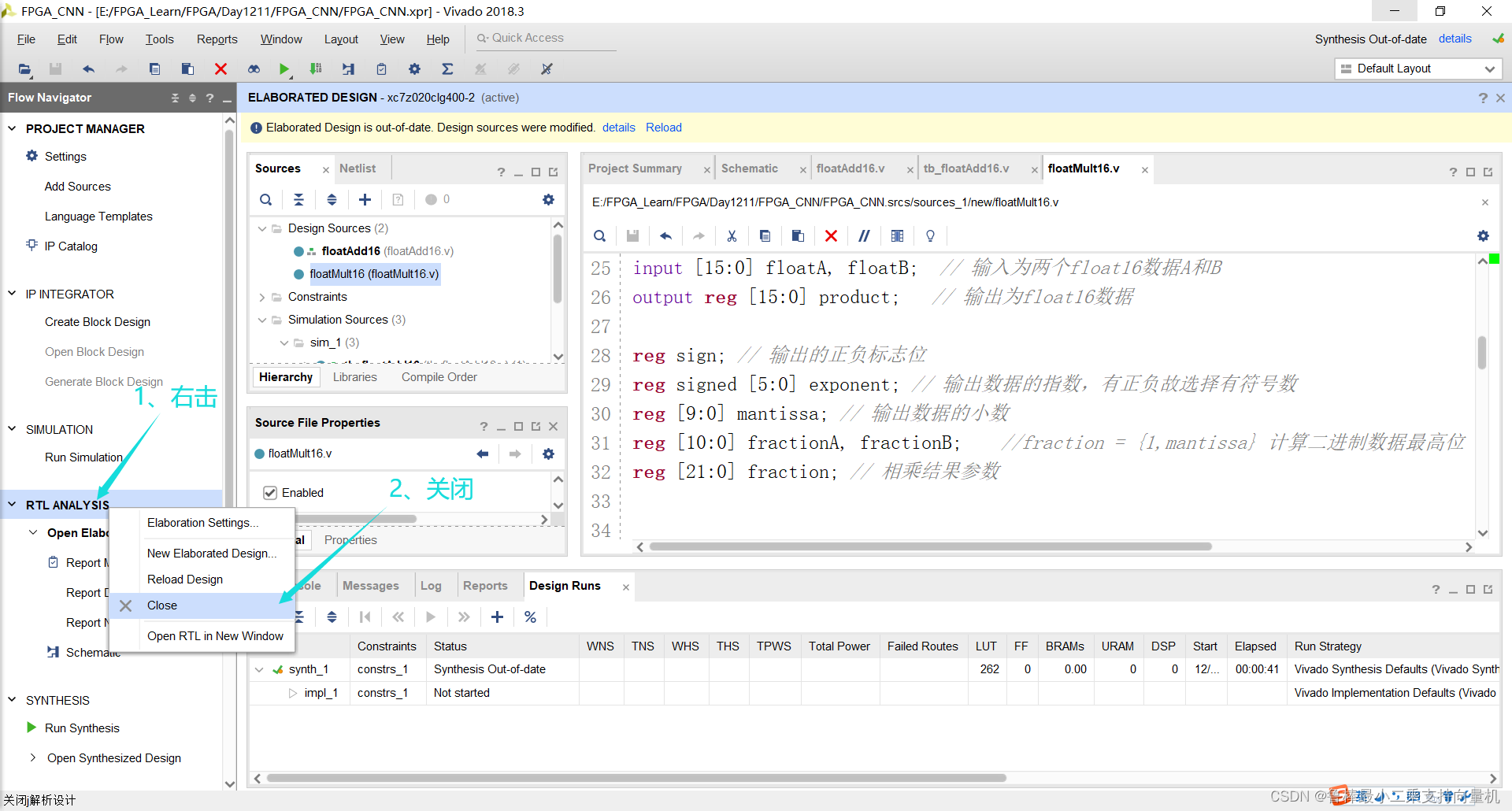Add sources with plus icon in Sources

point(365,200)
